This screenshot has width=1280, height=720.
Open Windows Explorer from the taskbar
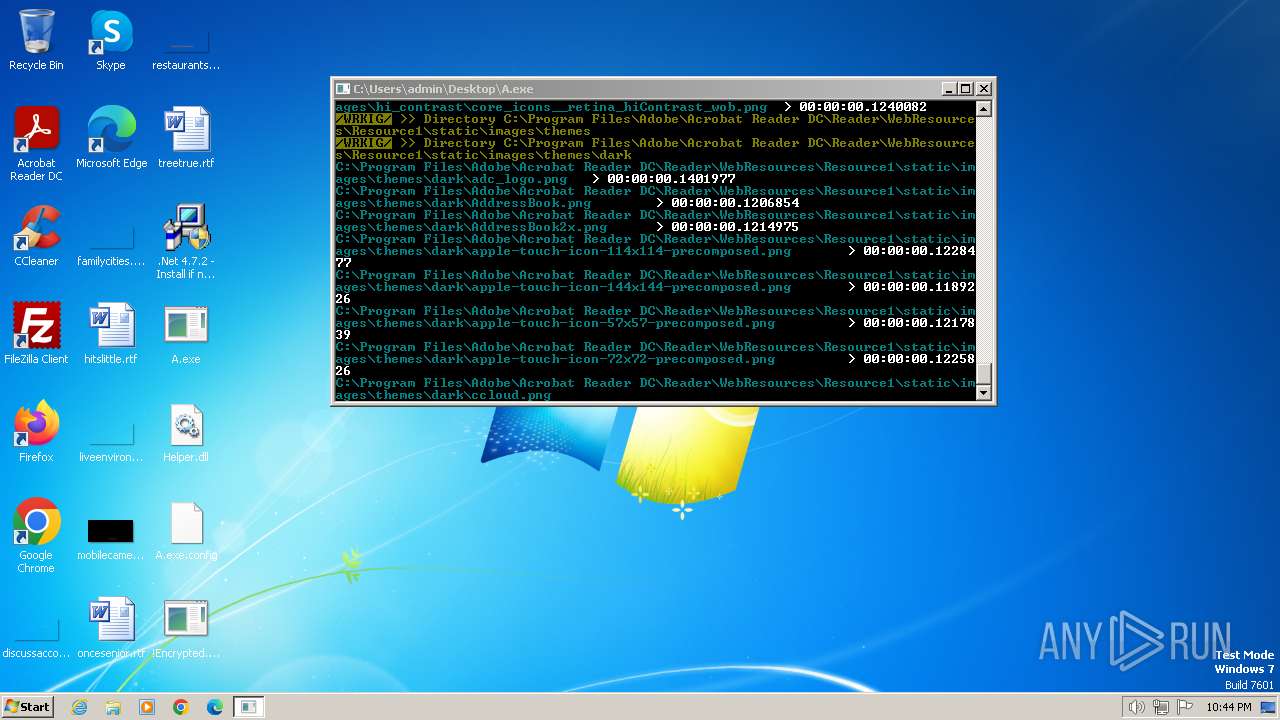[113, 707]
